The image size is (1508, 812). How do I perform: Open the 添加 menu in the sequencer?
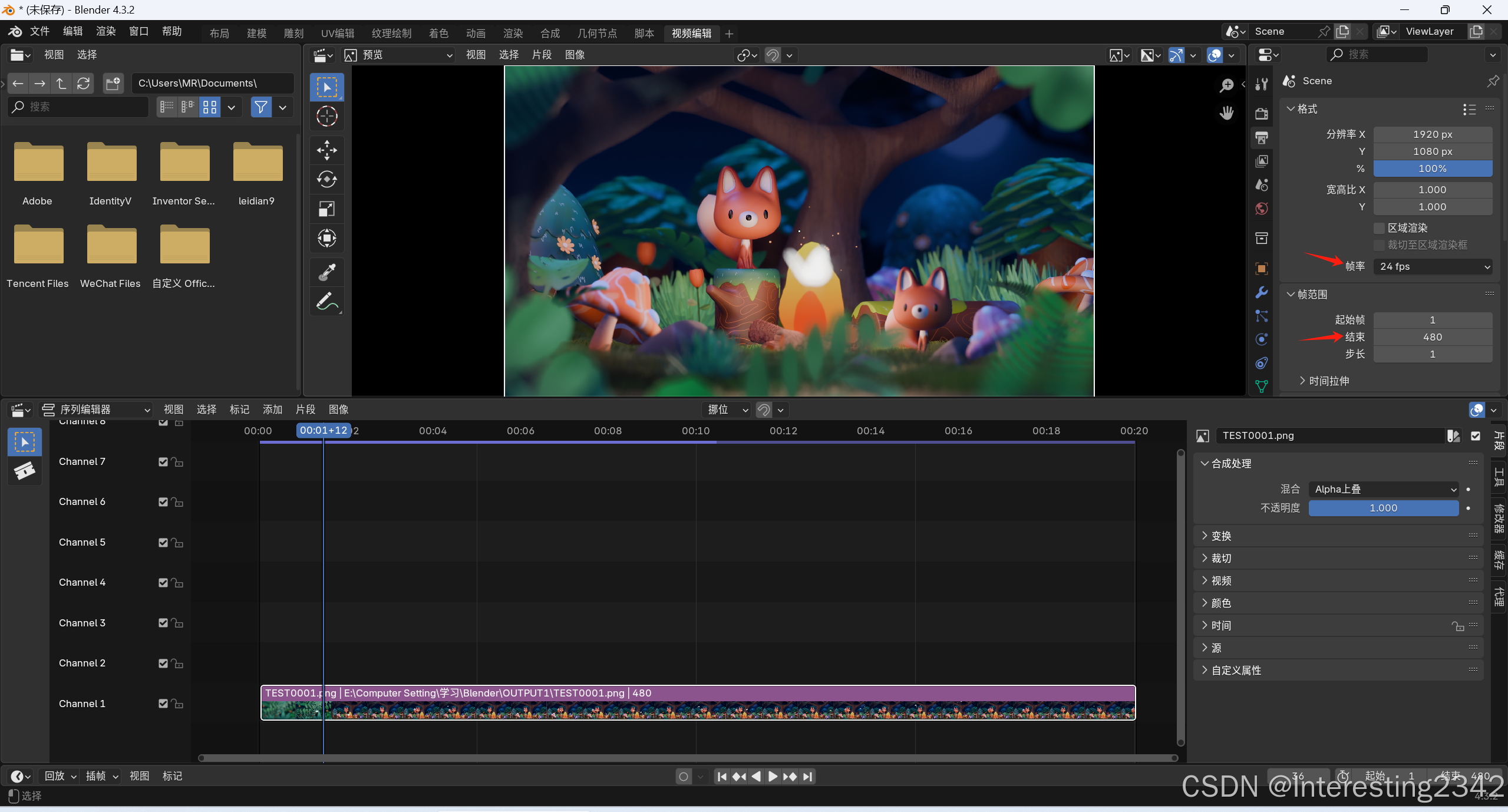272,410
